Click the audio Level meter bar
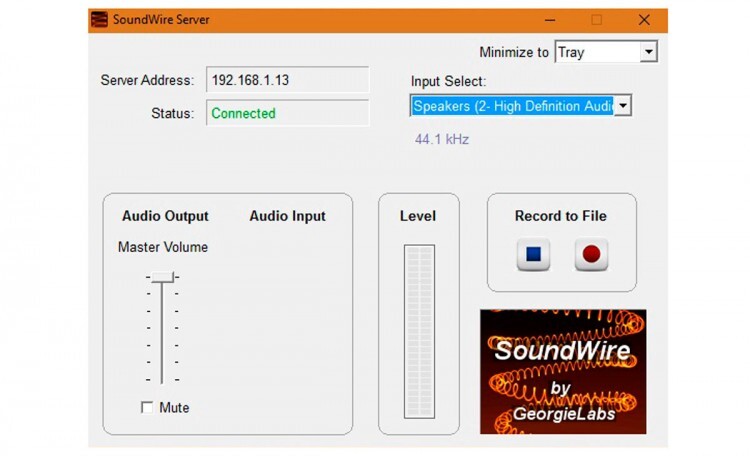The image size is (750, 456). pyautogui.click(x=419, y=331)
